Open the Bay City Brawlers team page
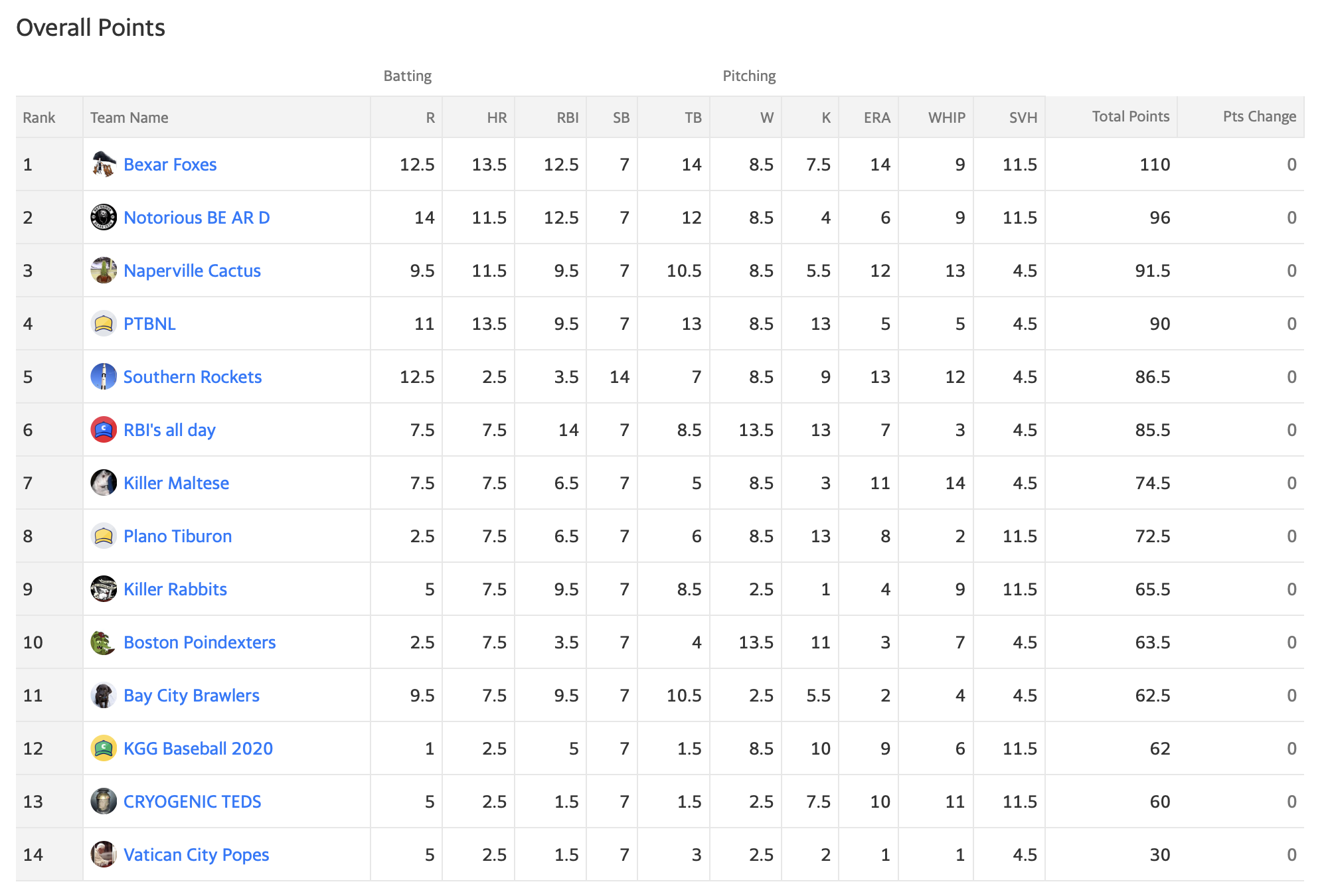 pos(191,696)
